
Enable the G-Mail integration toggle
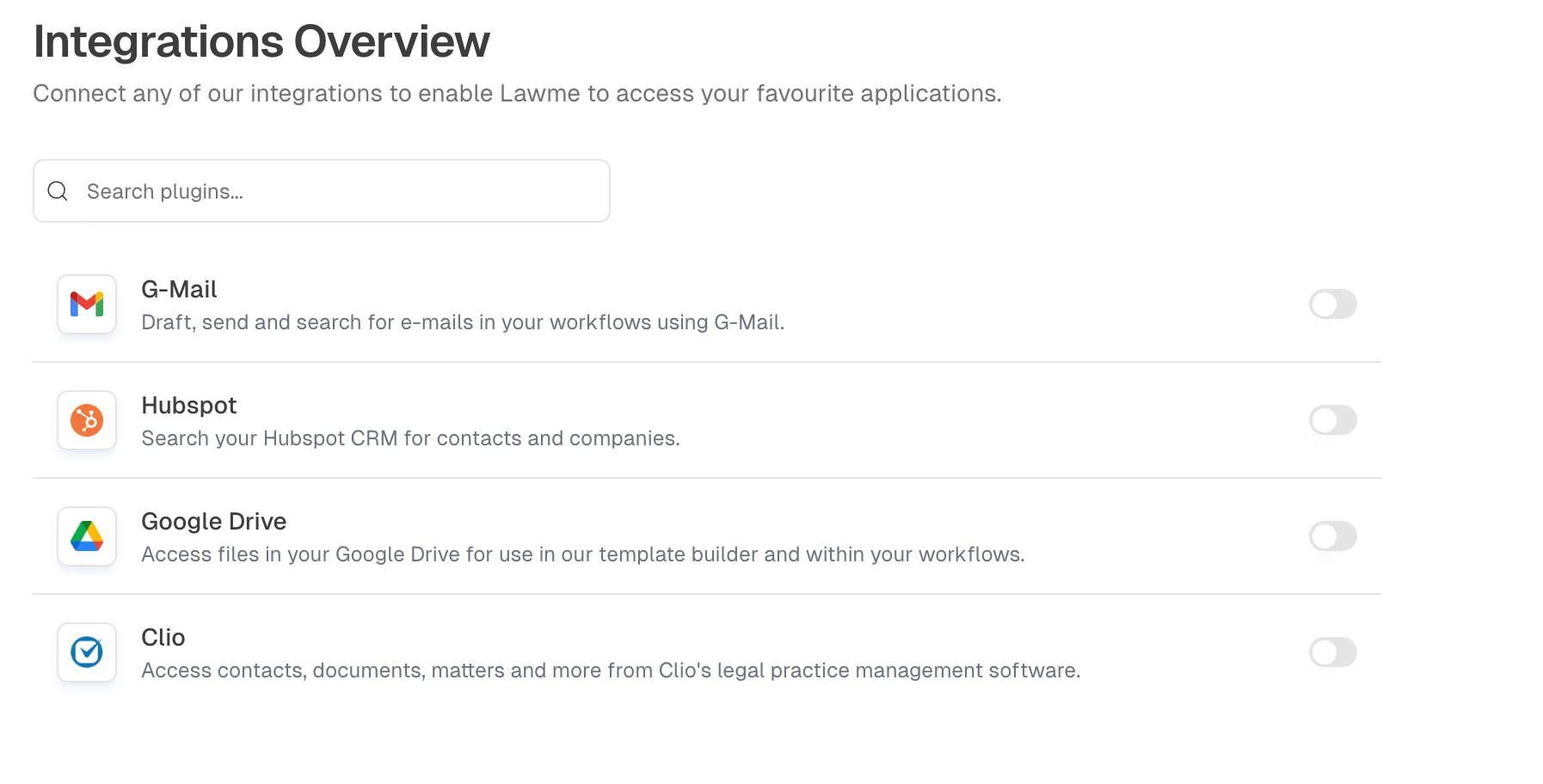coord(1332,304)
